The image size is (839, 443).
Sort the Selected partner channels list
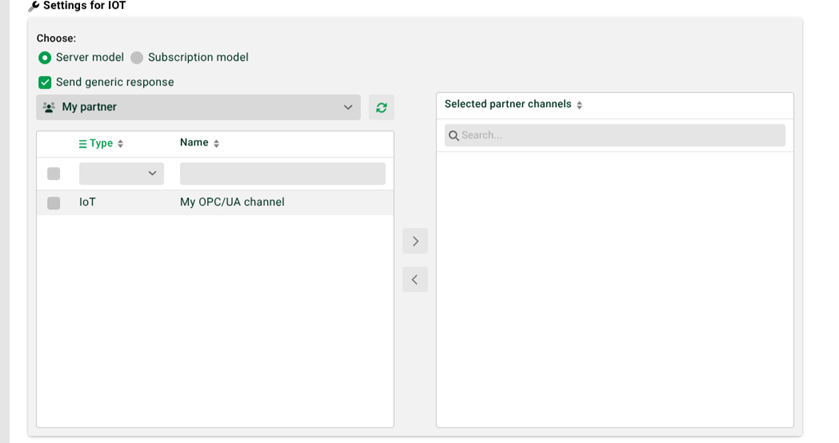[579, 105]
